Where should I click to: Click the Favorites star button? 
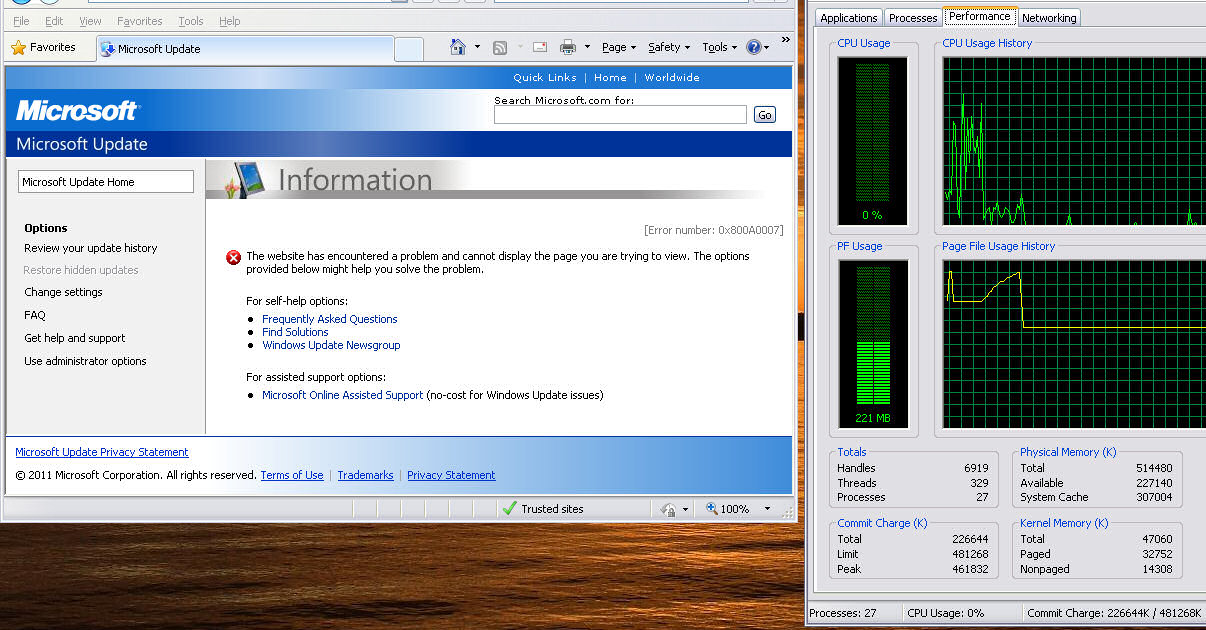pyautogui.click(x=43, y=47)
